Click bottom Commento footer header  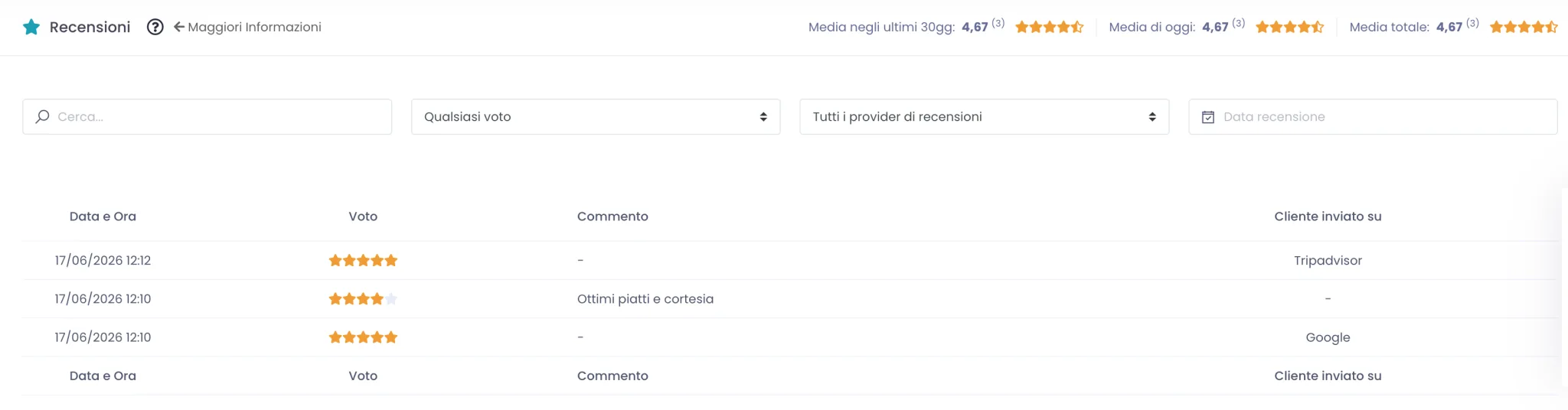pyautogui.click(x=612, y=376)
